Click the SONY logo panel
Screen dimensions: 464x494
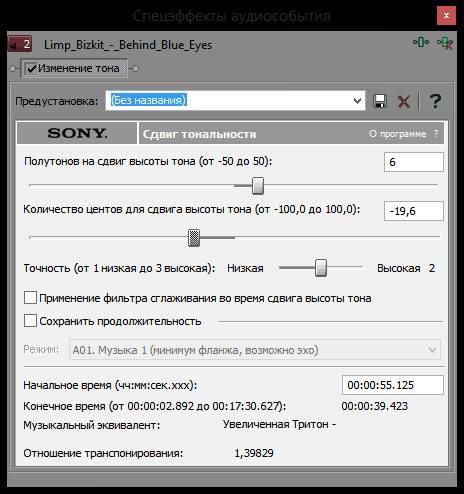[x=77, y=133]
